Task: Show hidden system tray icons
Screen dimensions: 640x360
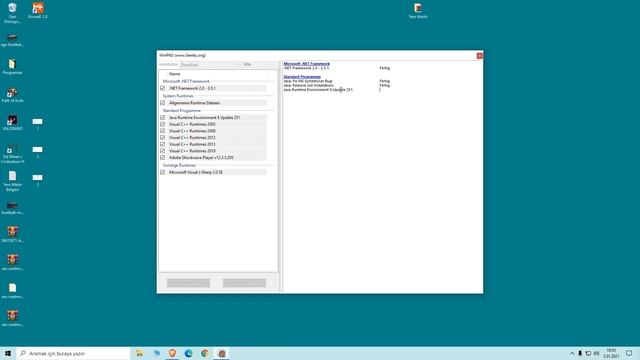Action: coord(572,353)
